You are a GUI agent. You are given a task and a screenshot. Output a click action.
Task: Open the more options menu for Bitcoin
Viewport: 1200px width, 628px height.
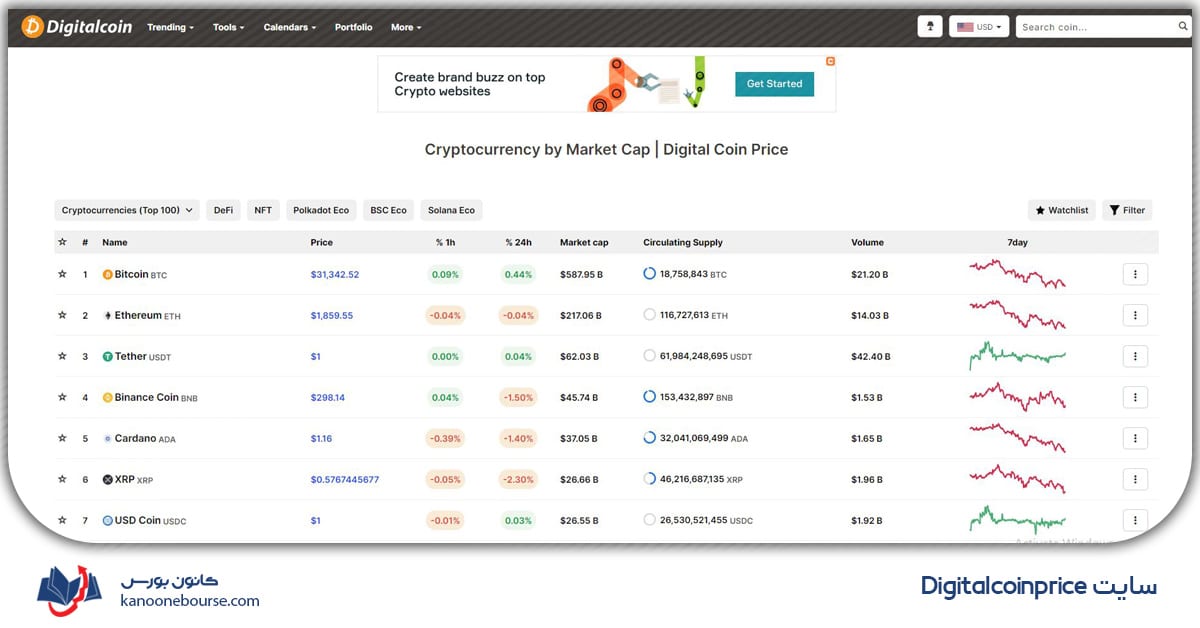pyautogui.click(x=1135, y=275)
